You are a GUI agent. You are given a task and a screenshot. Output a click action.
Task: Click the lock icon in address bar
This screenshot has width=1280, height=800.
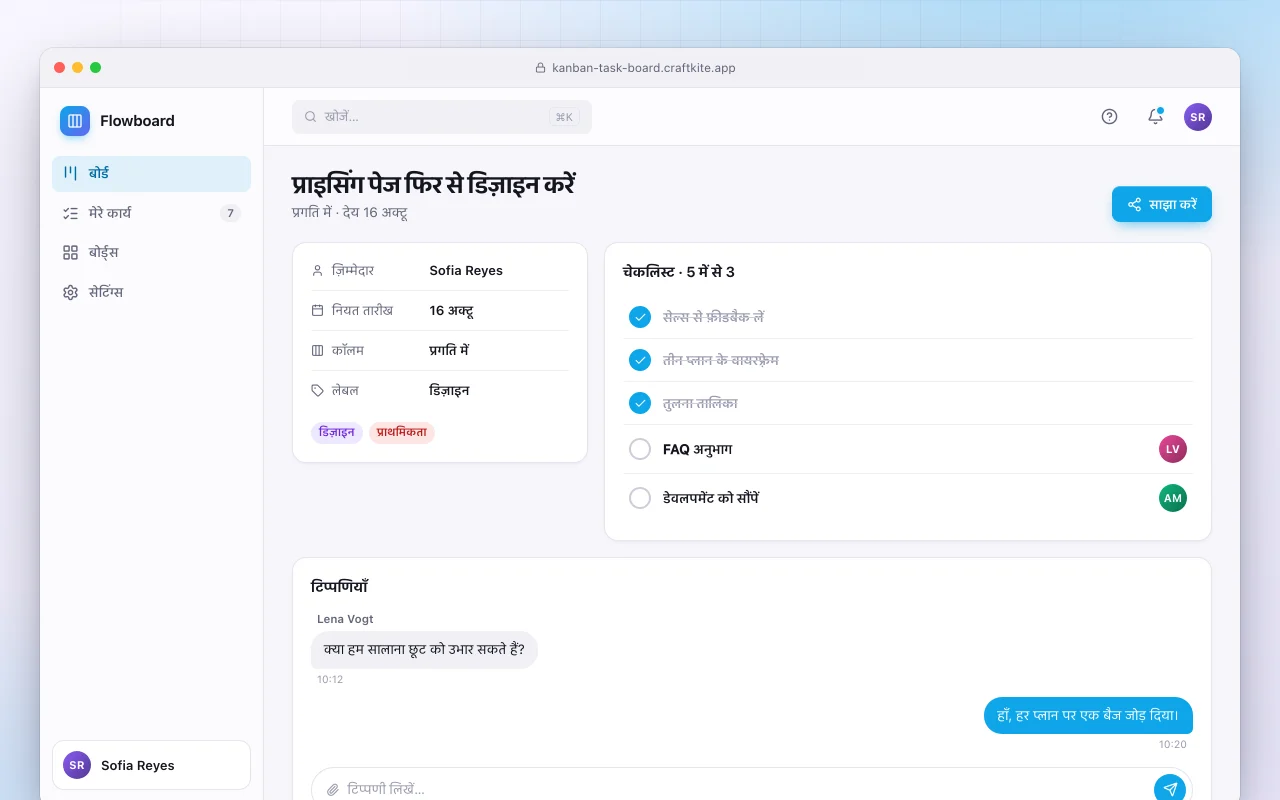[541, 68]
